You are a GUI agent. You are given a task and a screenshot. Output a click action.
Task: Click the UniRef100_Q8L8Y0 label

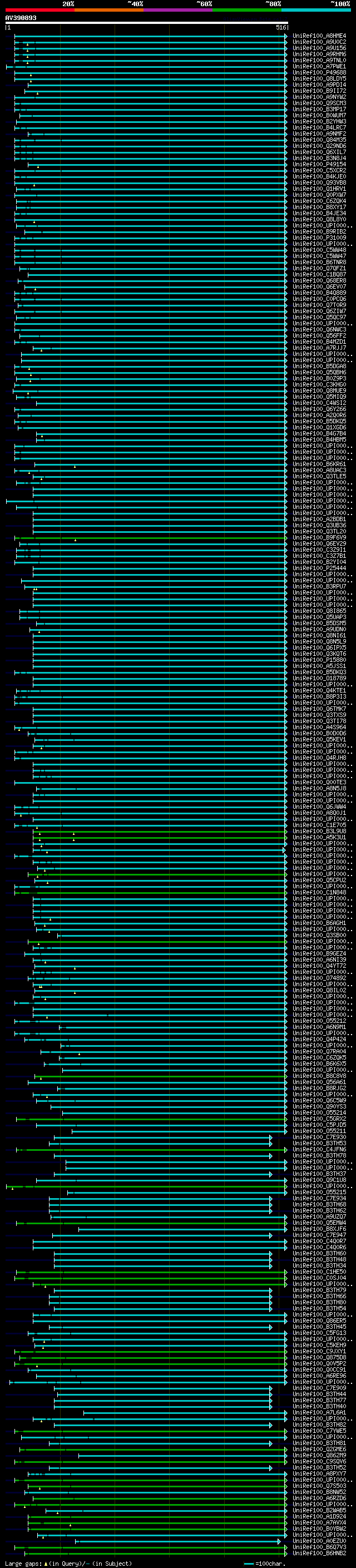[319, 219]
